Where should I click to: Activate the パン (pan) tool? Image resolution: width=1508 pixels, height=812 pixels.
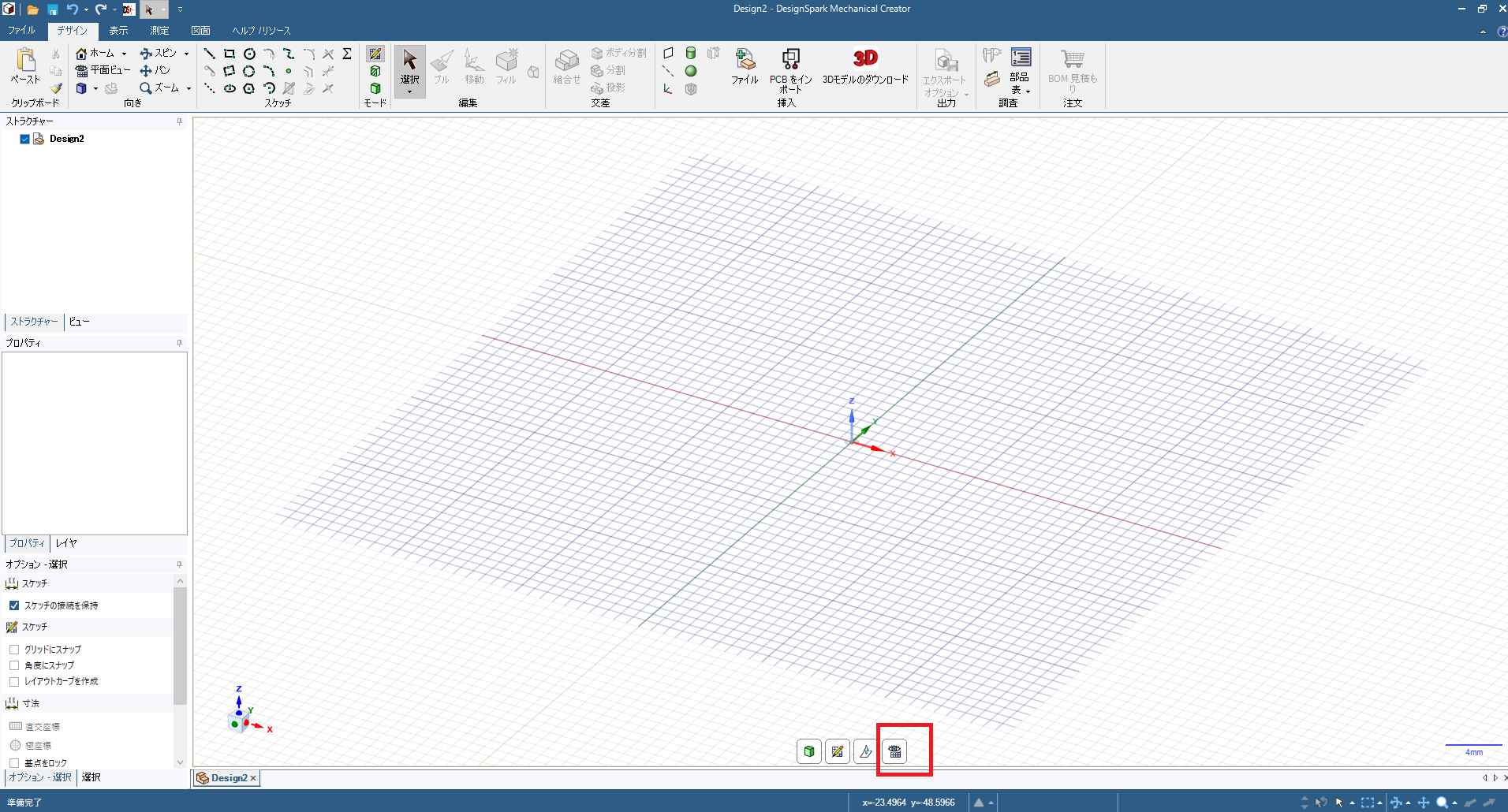click(155, 70)
